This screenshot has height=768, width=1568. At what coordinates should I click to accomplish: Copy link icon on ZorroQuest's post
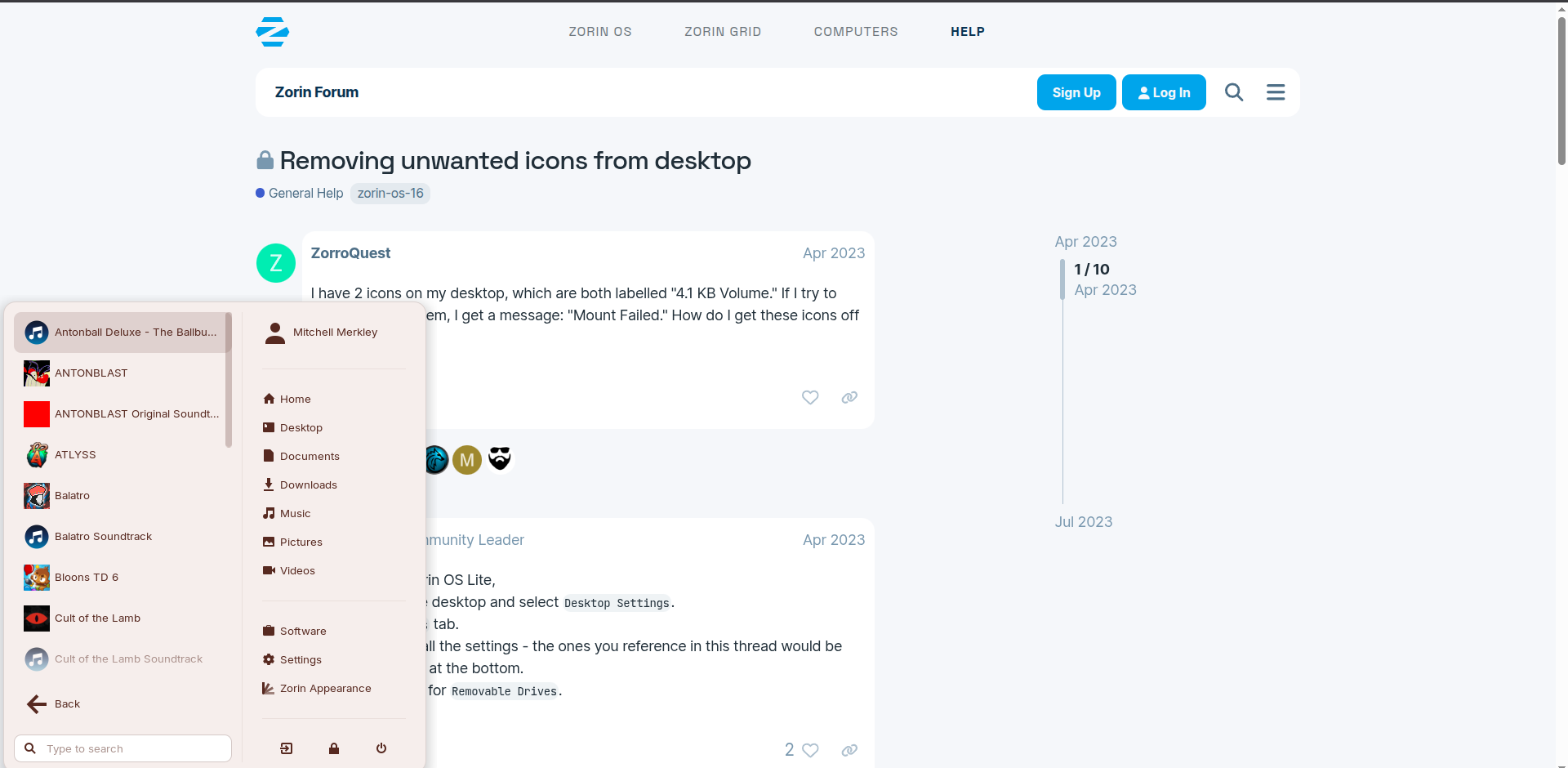(849, 397)
